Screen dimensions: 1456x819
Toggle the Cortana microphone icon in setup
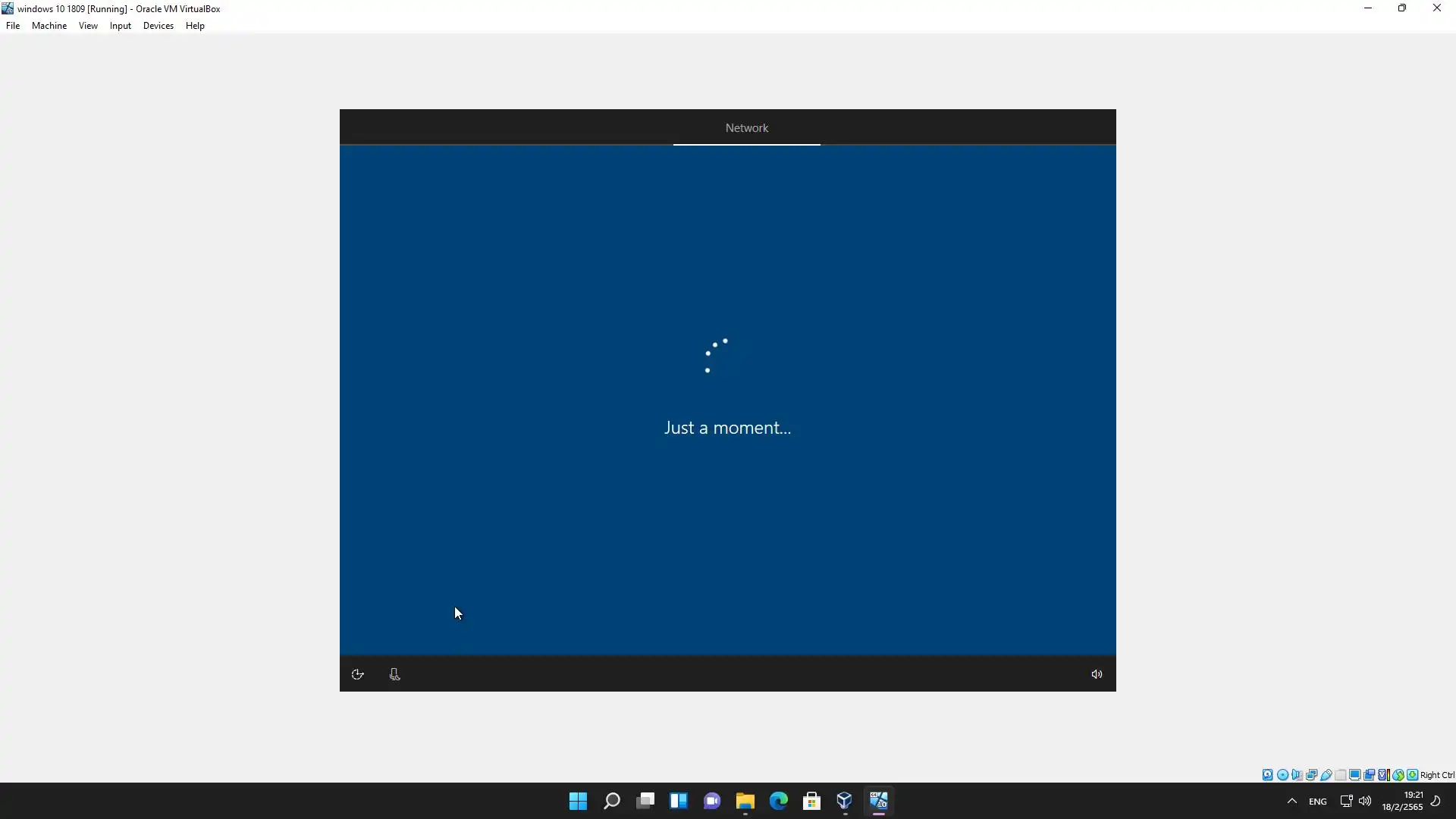pos(394,674)
